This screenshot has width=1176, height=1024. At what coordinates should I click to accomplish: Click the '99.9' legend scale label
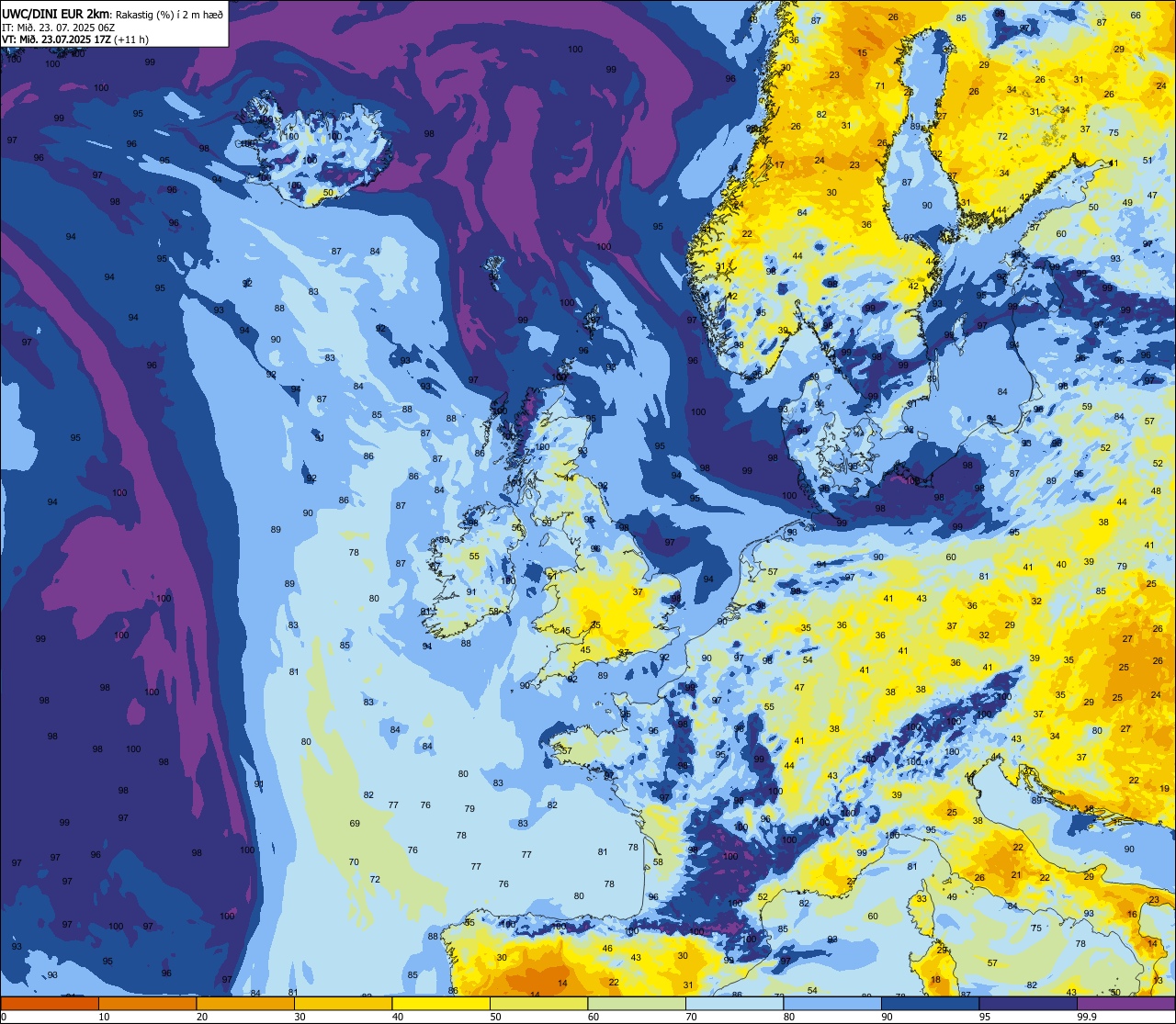1088,1017
